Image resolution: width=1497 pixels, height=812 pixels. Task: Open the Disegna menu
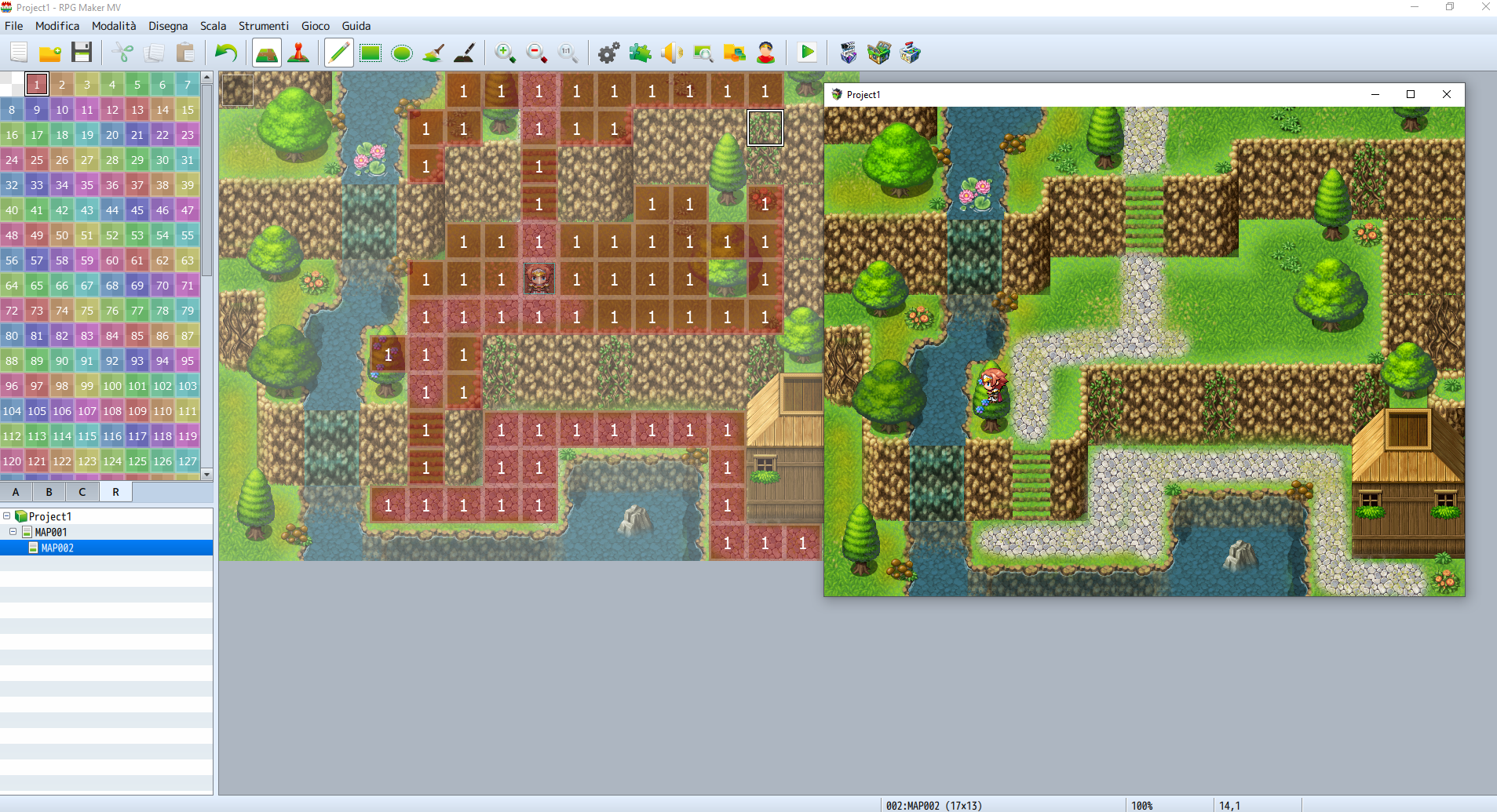[168, 26]
